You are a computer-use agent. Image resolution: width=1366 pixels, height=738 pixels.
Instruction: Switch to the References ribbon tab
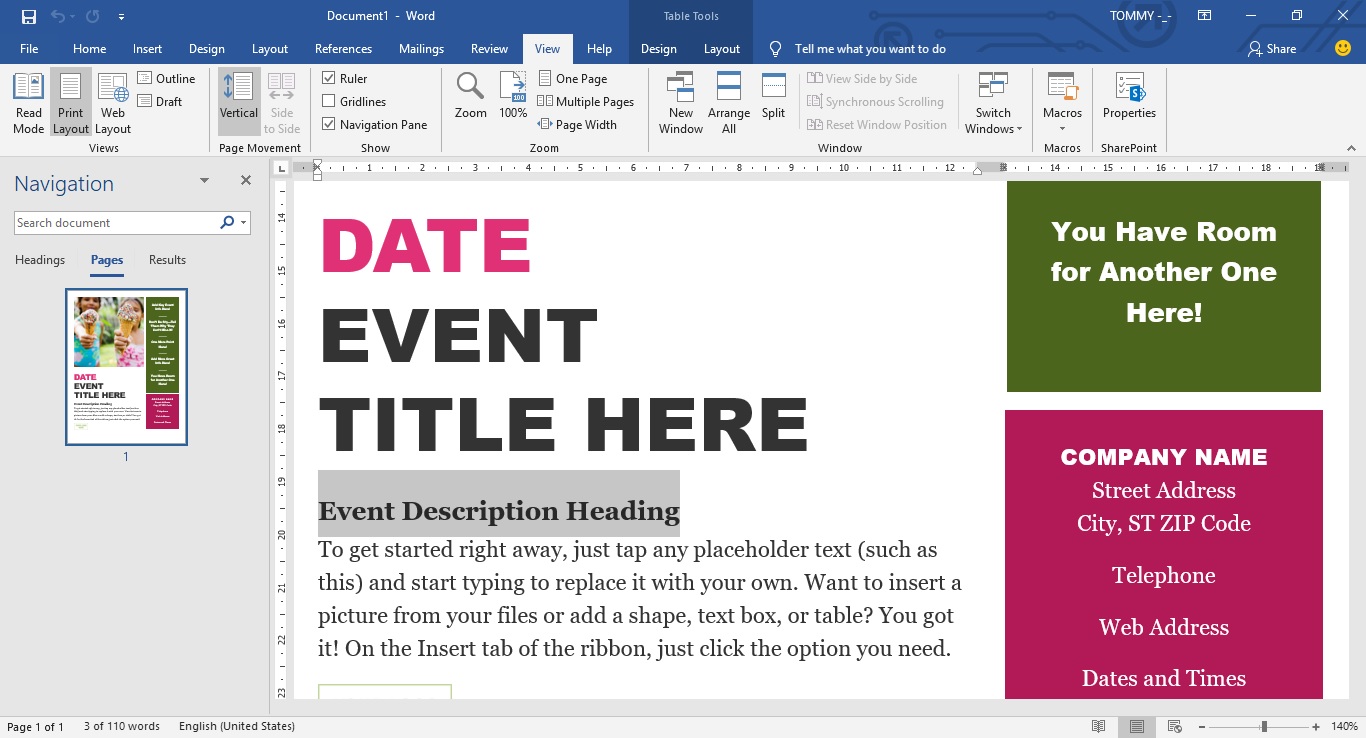click(343, 48)
